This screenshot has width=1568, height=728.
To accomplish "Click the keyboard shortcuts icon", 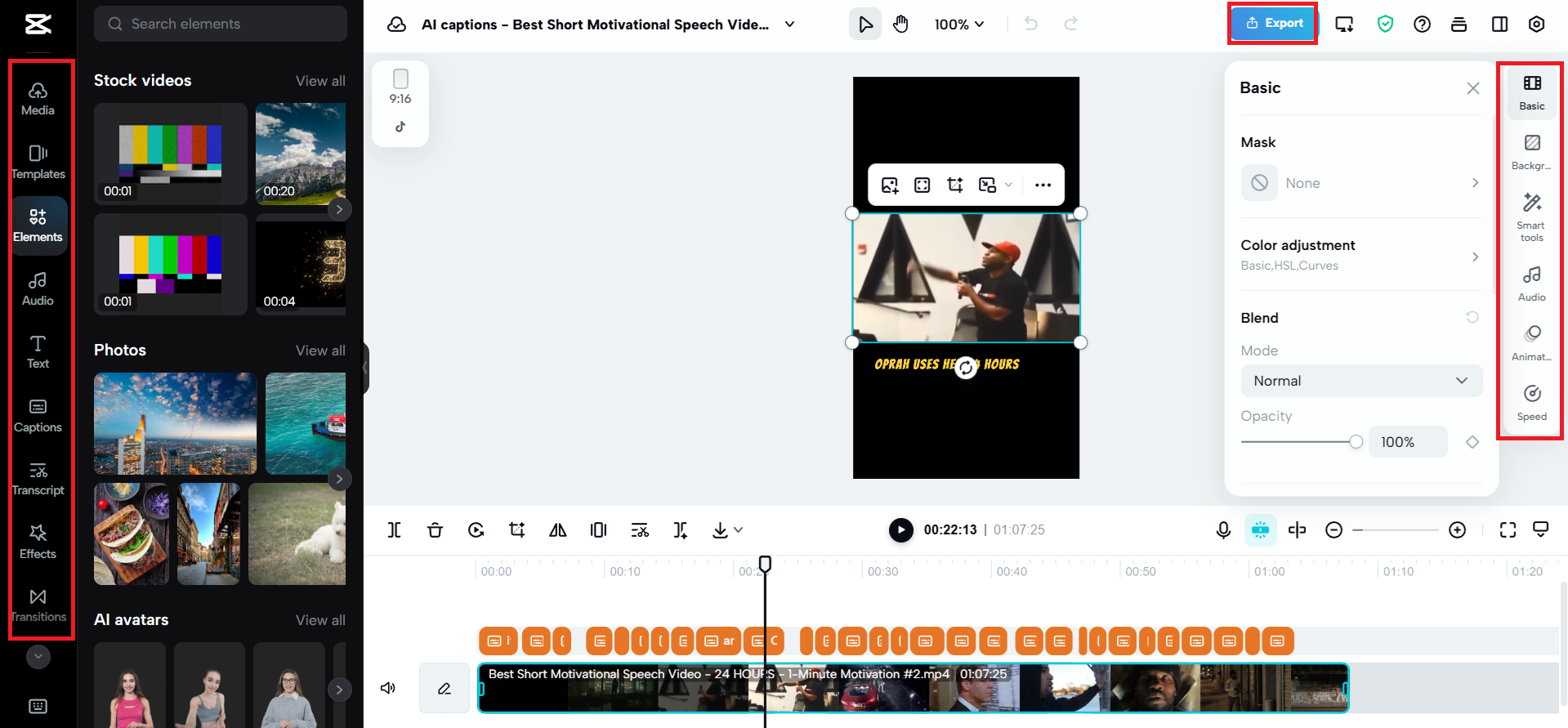I will click(38, 706).
